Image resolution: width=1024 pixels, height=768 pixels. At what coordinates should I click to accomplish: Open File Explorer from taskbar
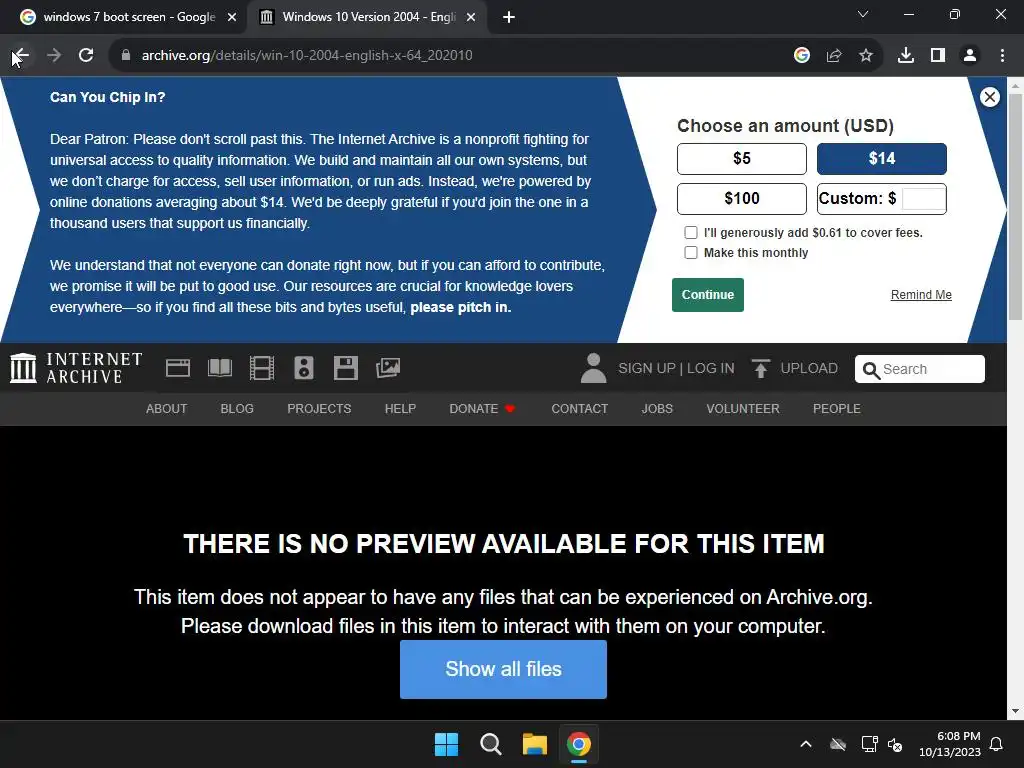point(534,744)
